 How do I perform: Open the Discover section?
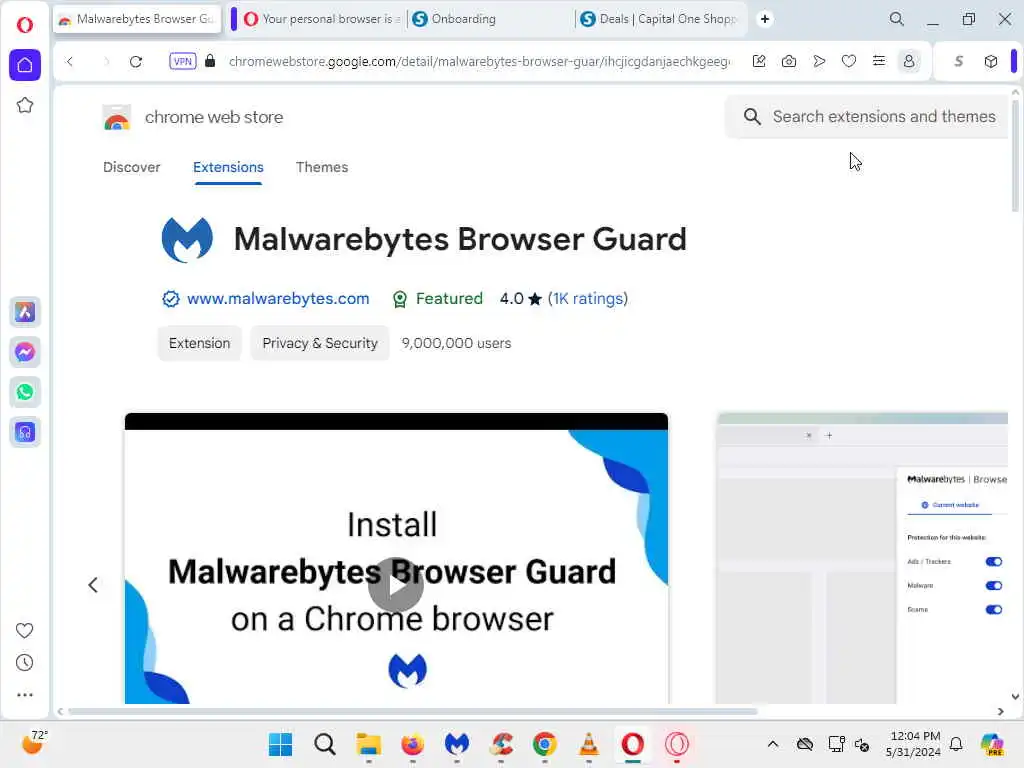pos(131,167)
